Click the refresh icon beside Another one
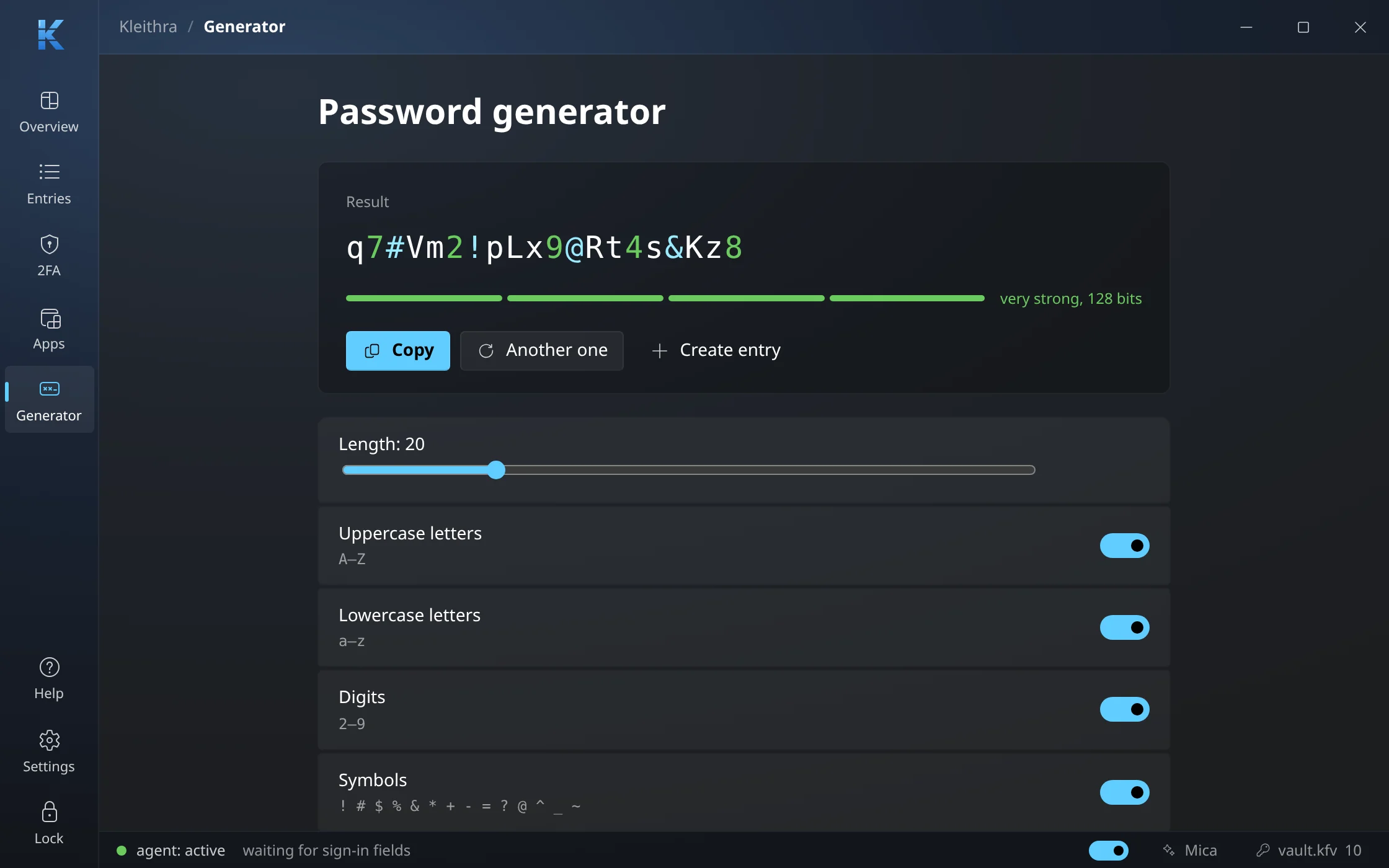This screenshot has height=868, width=1389. coord(486,351)
